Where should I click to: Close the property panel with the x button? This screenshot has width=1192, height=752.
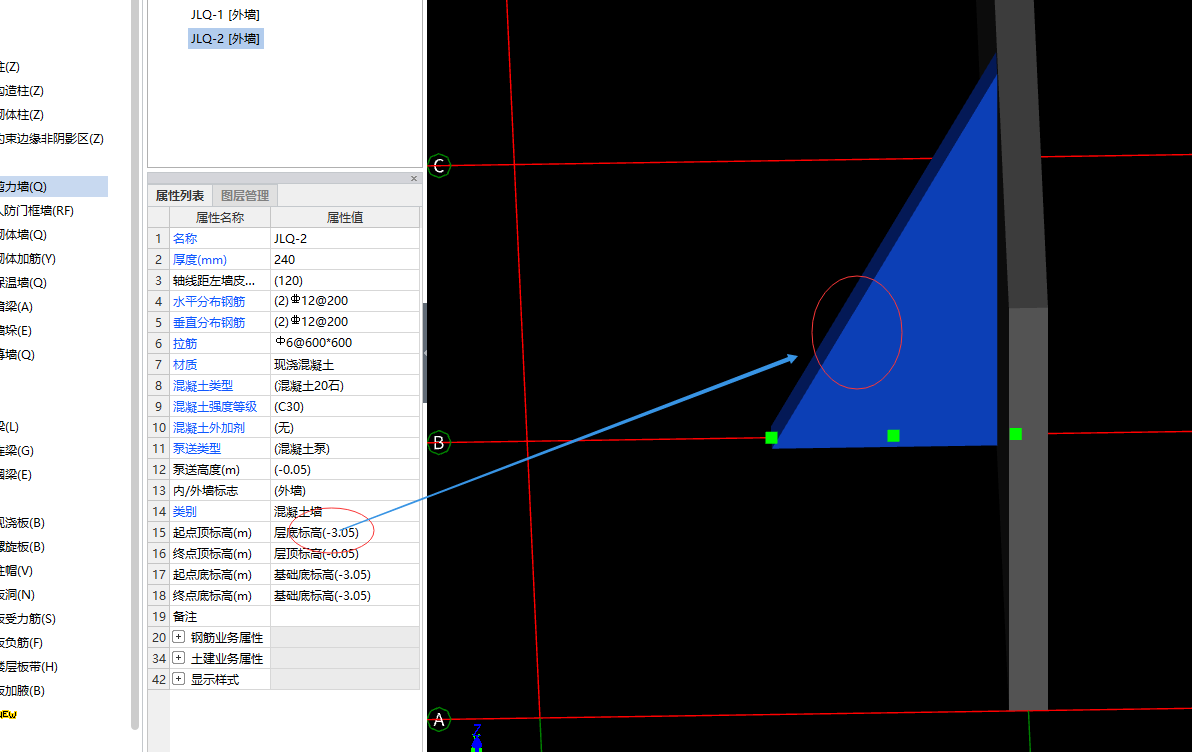point(414,179)
